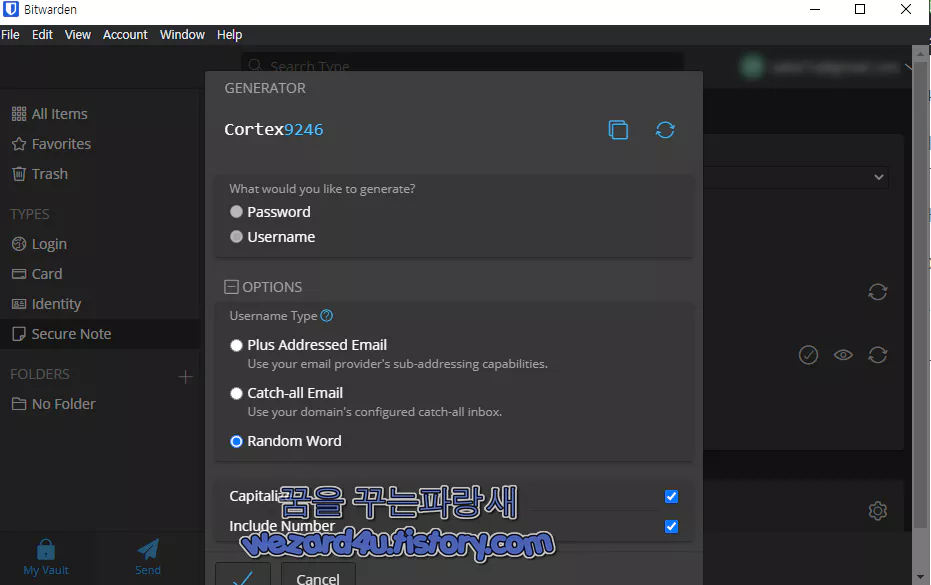The height and width of the screenshot is (585, 931).
Task: Confirm generator with the checkmark button
Action: click(243, 575)
